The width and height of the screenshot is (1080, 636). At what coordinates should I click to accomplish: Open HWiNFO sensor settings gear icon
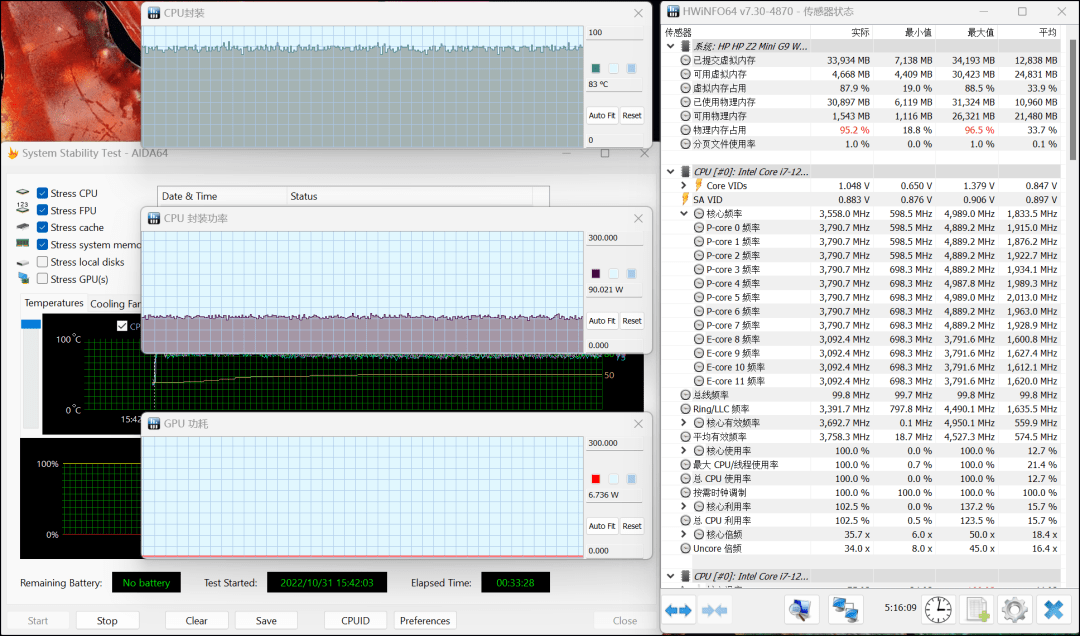(1015, 609)
